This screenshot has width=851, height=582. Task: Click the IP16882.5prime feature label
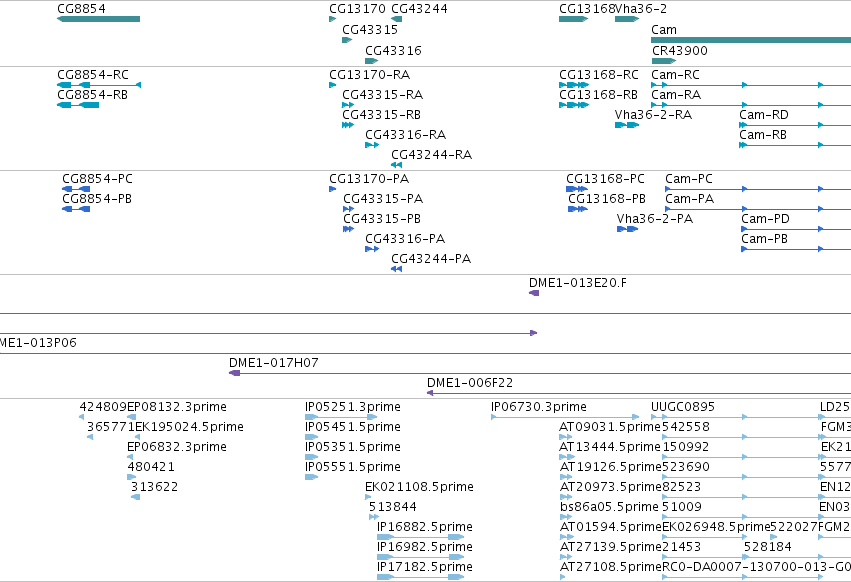(425, 527)
